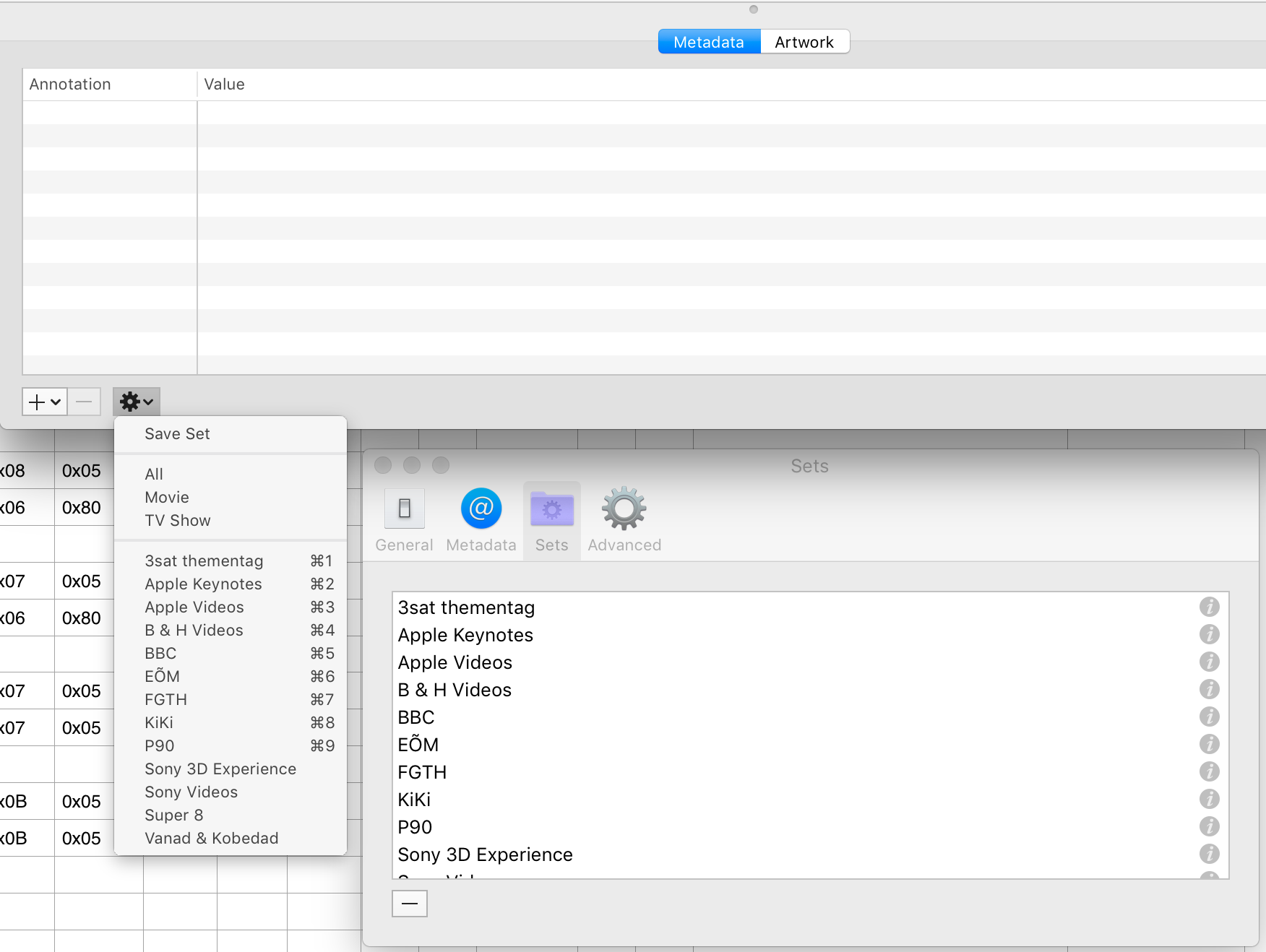Screen dimensions: 1266x952
Task: Select P90 in the Sets list
Action: coord(810,827)
